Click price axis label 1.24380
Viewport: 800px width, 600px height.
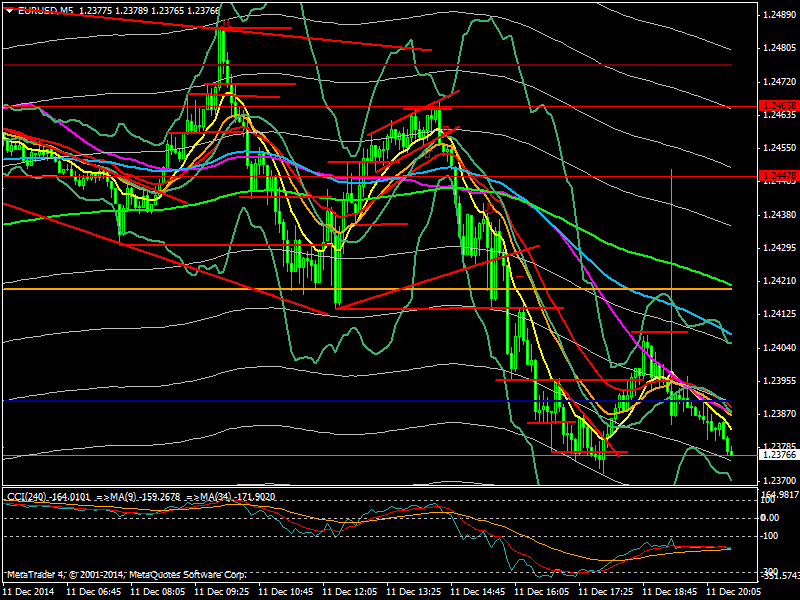coord(779,215)
